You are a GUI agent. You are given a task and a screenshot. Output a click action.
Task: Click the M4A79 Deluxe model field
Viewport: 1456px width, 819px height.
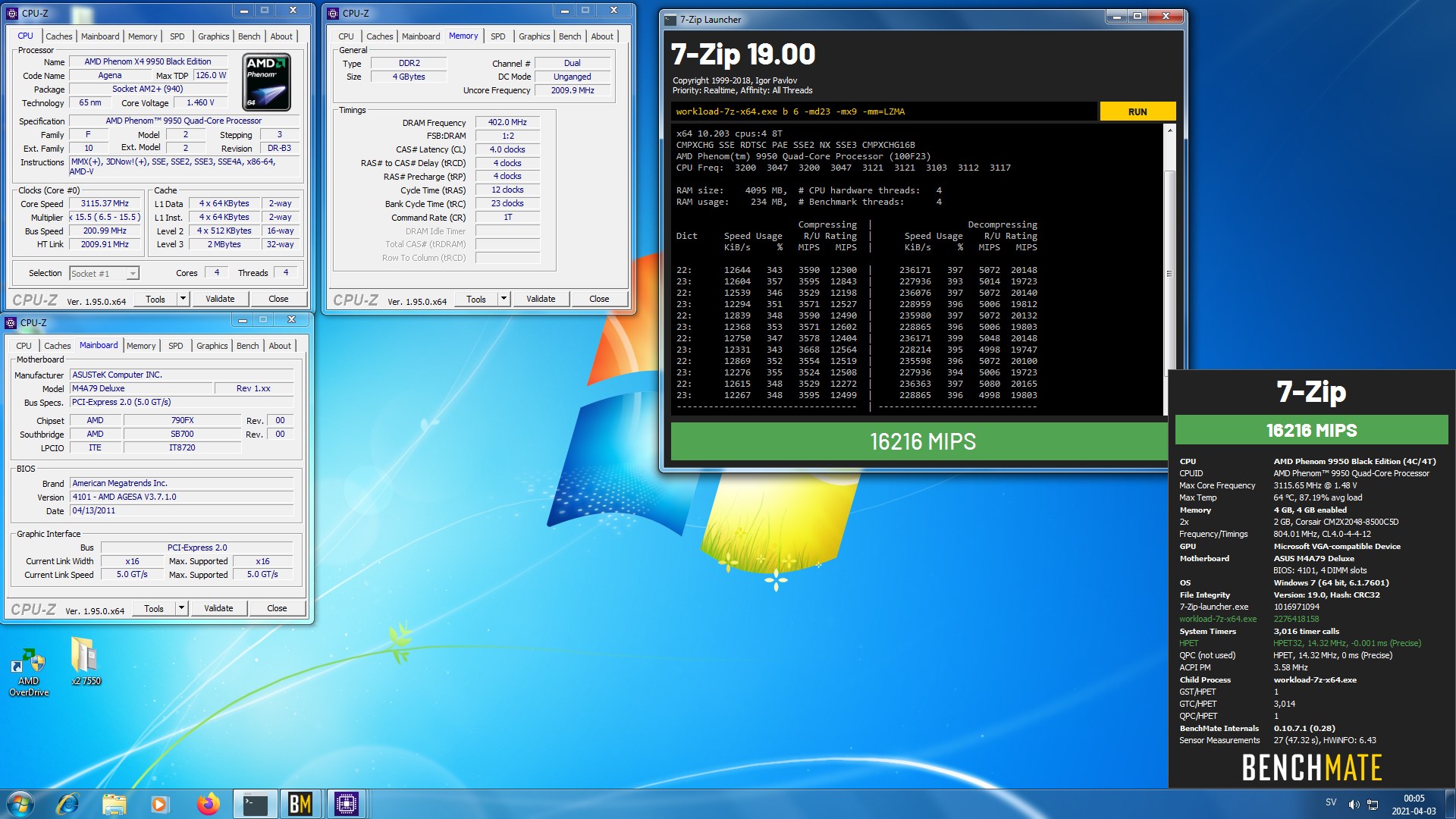141,388
